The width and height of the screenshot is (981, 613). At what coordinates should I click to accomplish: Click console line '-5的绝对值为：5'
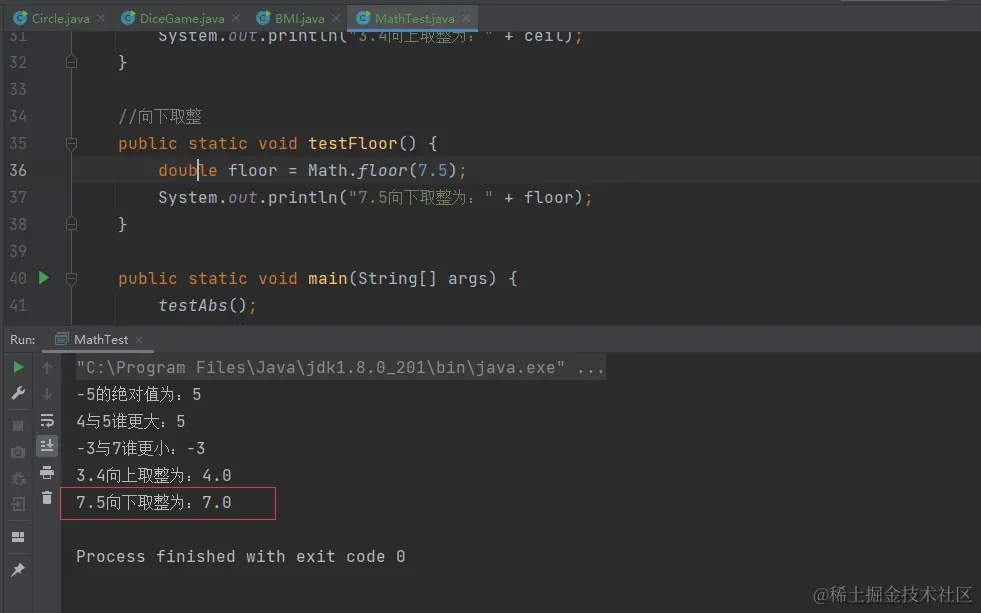point(139,394)
